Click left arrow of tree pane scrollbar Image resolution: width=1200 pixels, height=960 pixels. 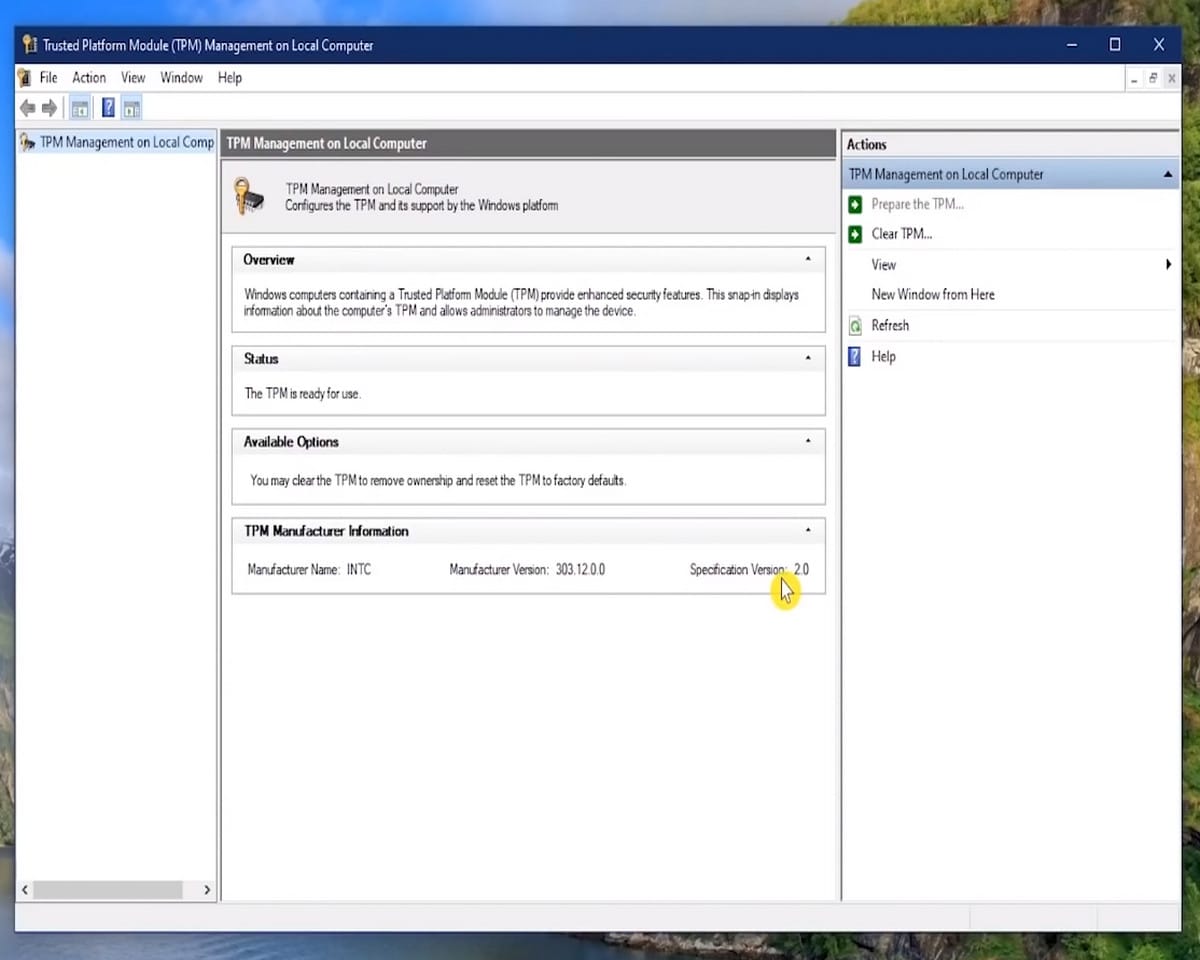click(x=26, y=889)
